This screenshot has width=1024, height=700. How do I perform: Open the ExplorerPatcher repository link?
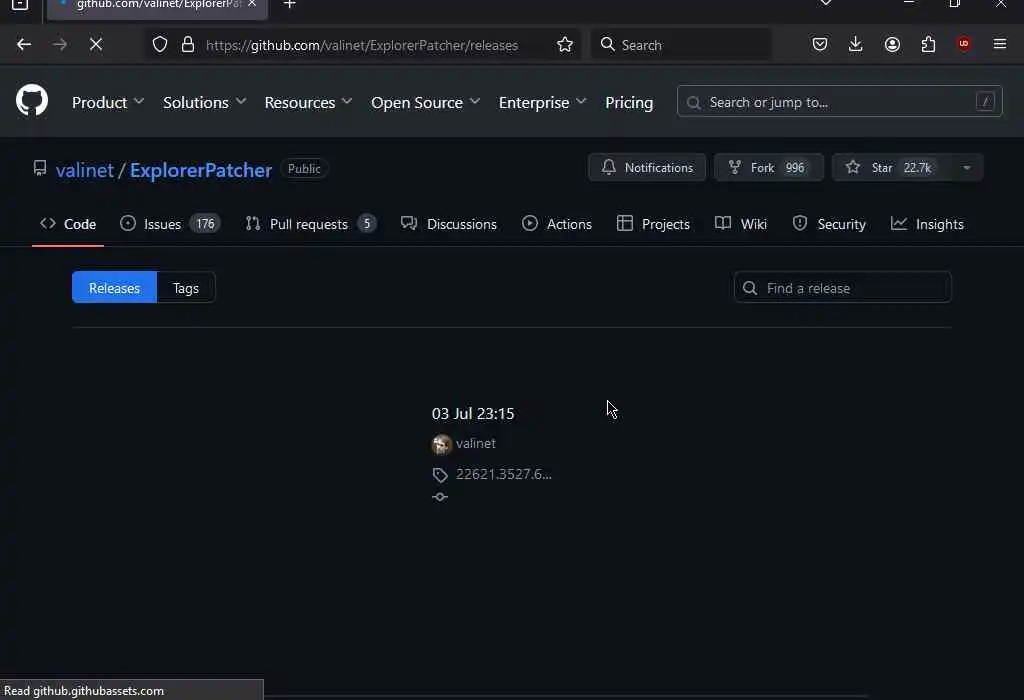pos(200,170)
